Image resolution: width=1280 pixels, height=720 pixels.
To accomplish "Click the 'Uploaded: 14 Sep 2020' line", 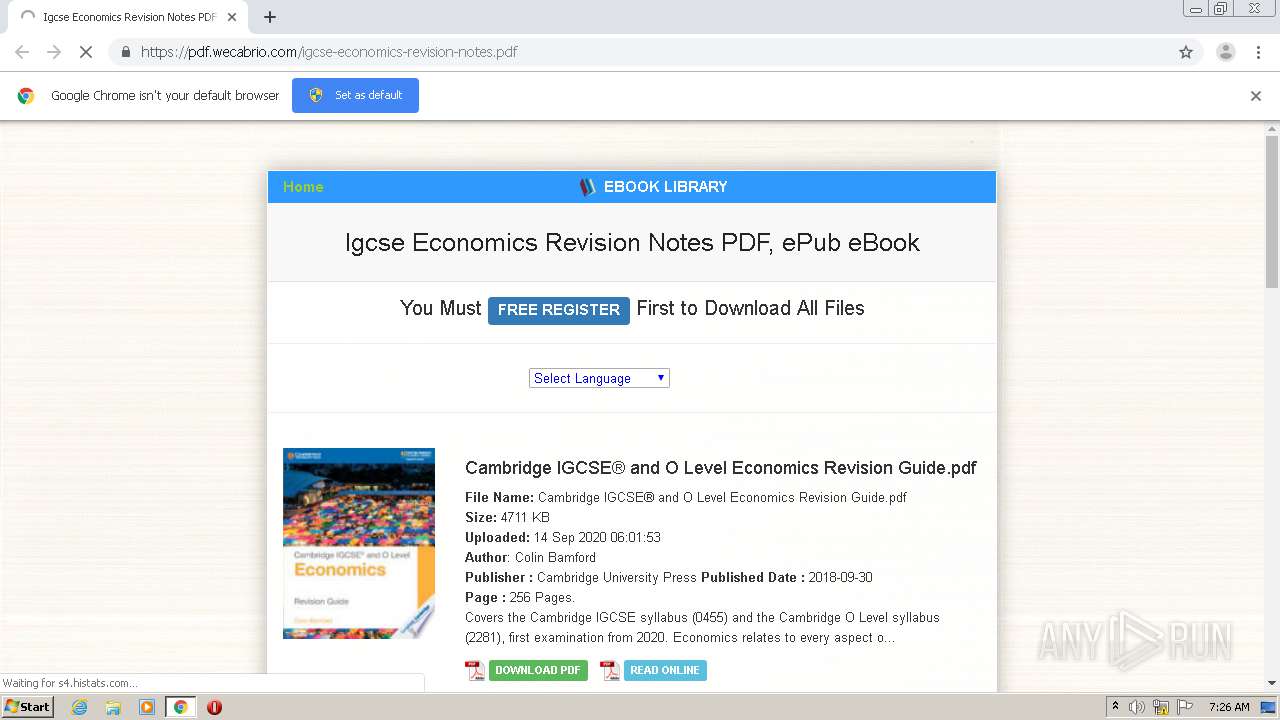I will (x=563, y=538).
